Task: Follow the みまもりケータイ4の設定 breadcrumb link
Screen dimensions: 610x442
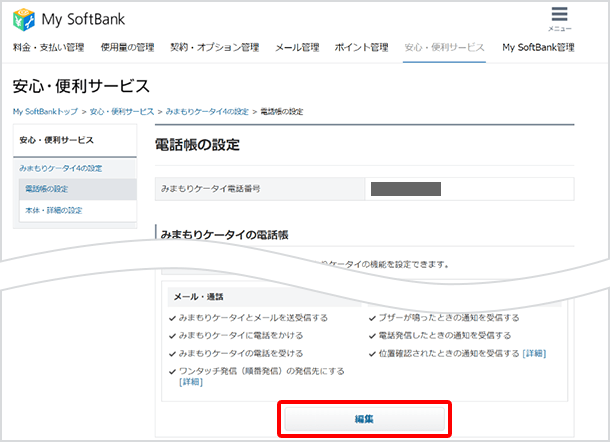Action: click(207, 112)
